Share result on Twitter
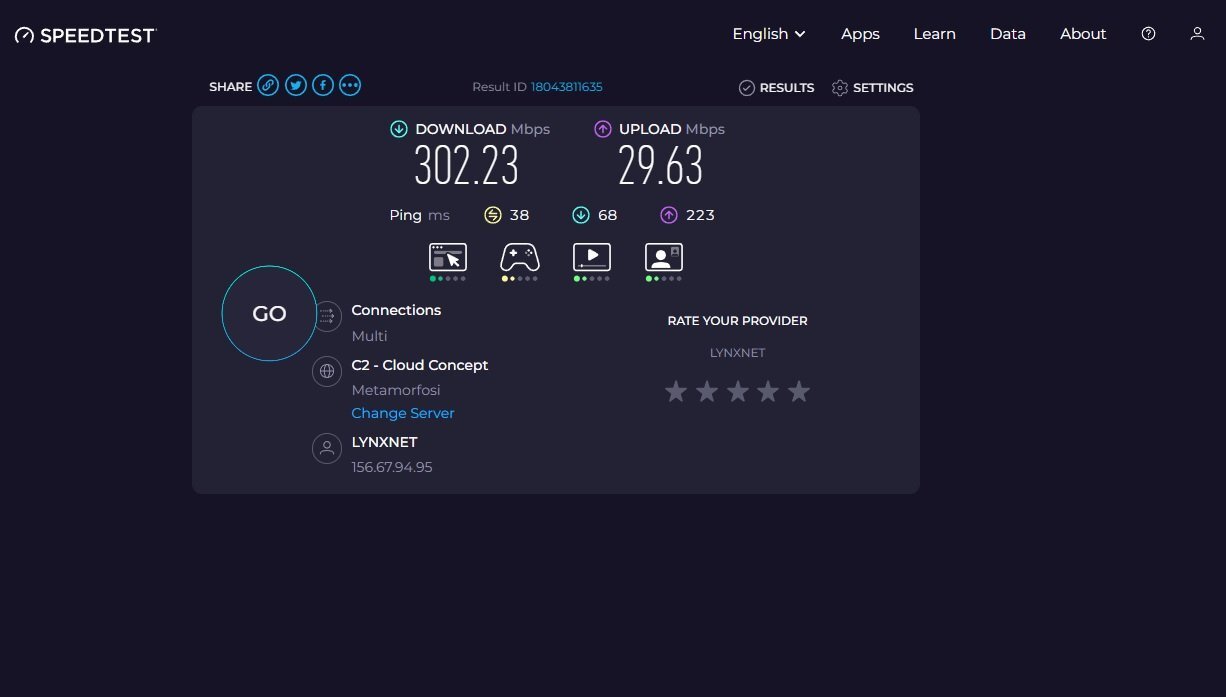 point(295,86)
